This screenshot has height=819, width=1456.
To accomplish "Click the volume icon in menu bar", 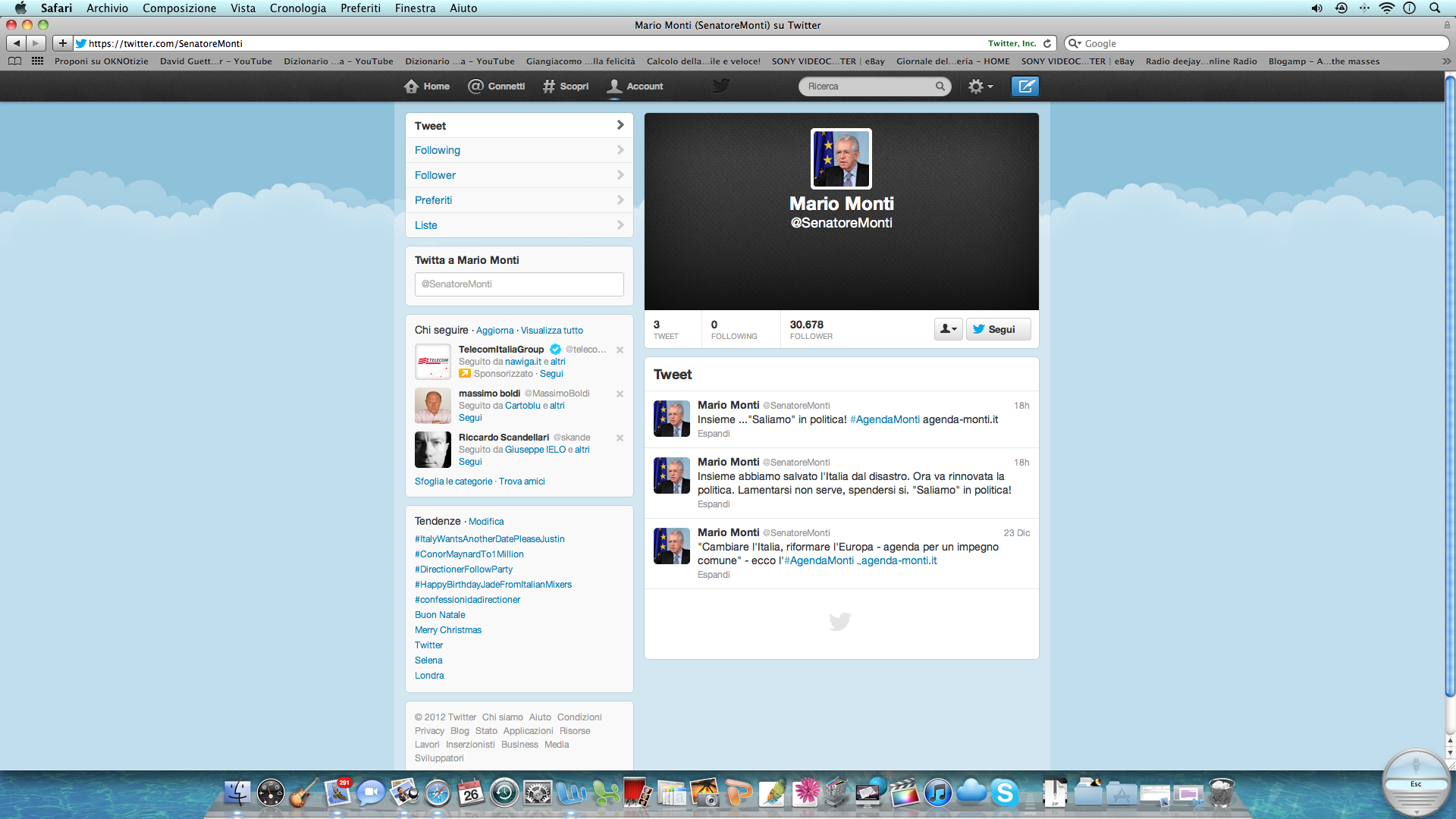I will click(x=1316, y=8).
